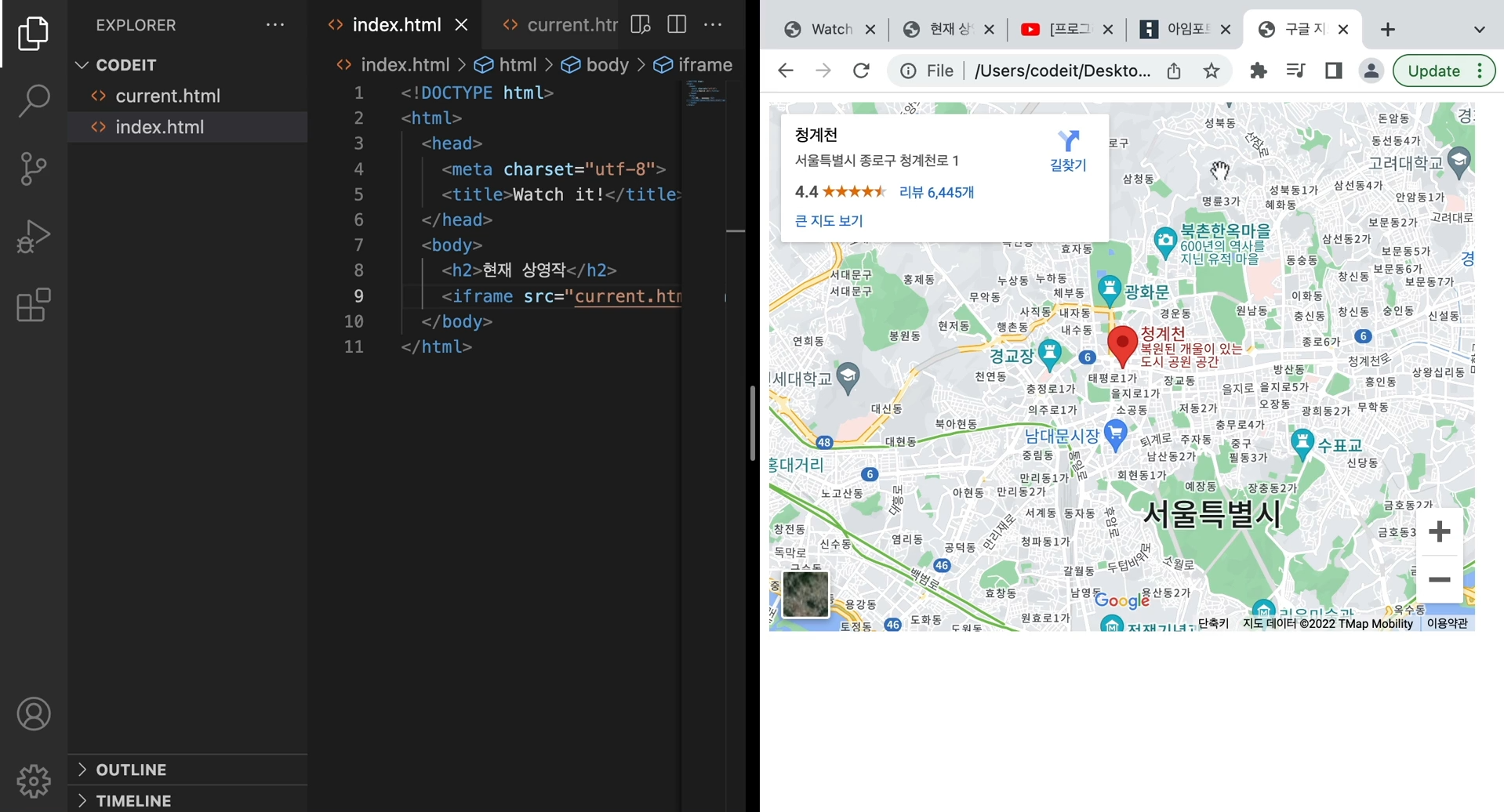The width and height of the screenshot is (1504, 812).
Task: Switch map to satellite view thumbnail
Action: pyautogui.click(x=805, y=594)
